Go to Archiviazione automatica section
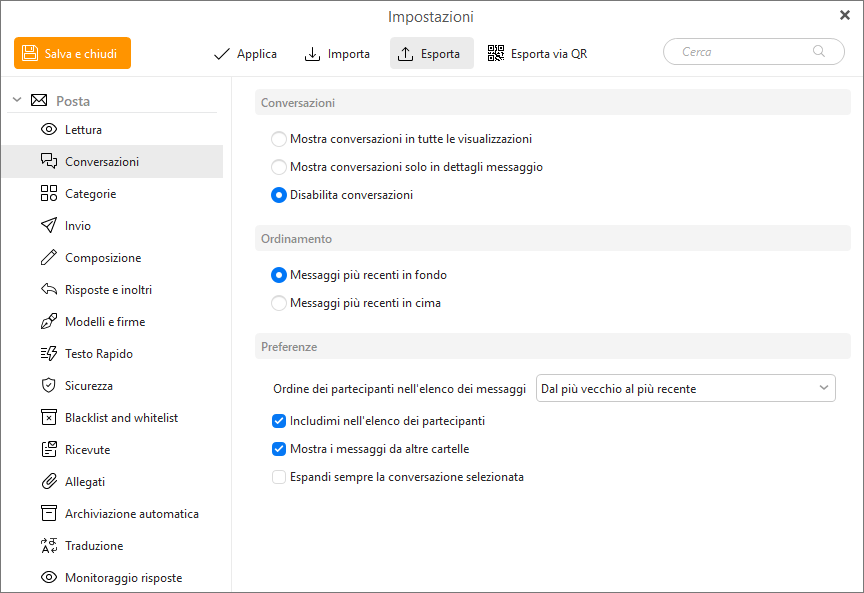The image size is (864, 593). point(131,514)
